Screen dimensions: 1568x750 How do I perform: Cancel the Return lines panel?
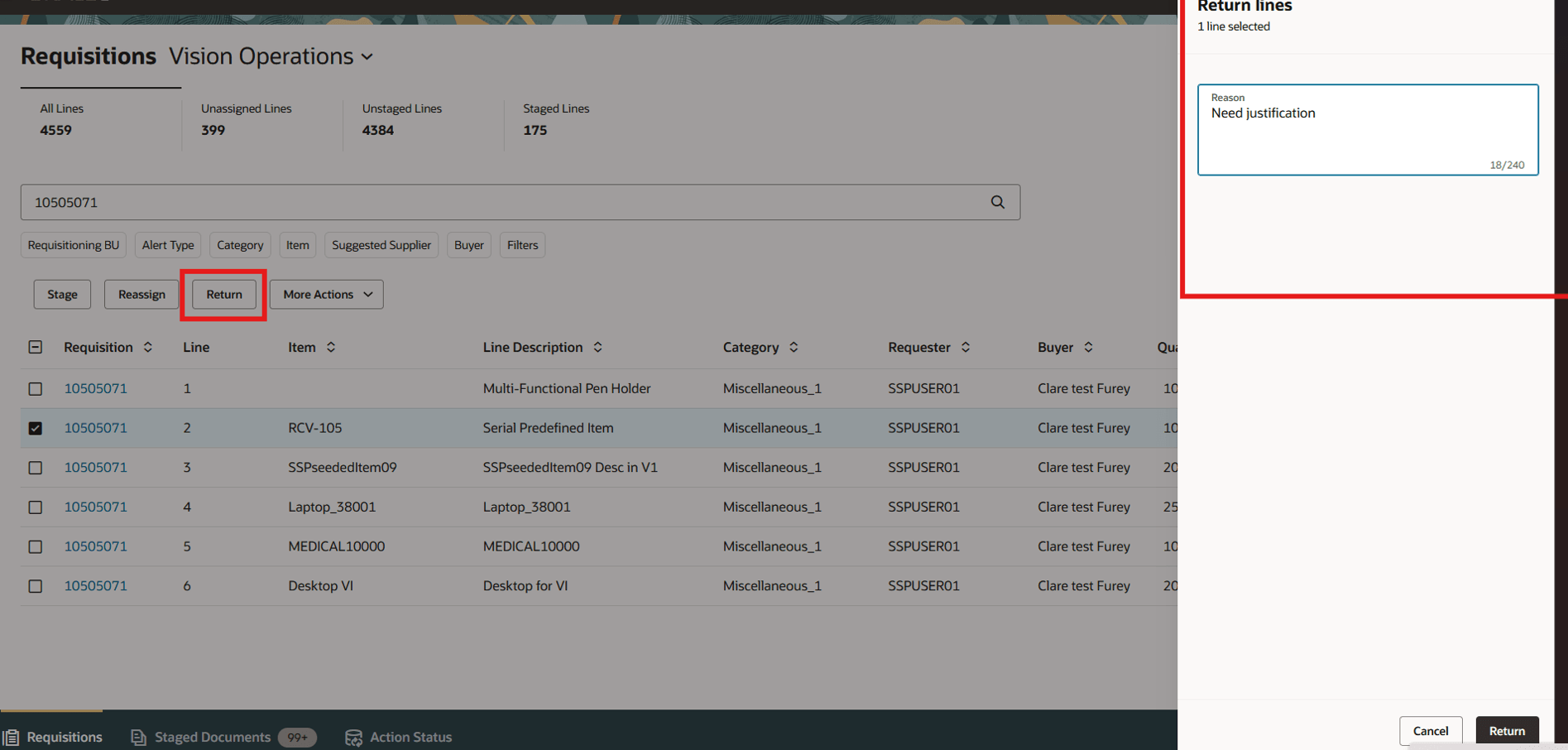coord(1431,731)
